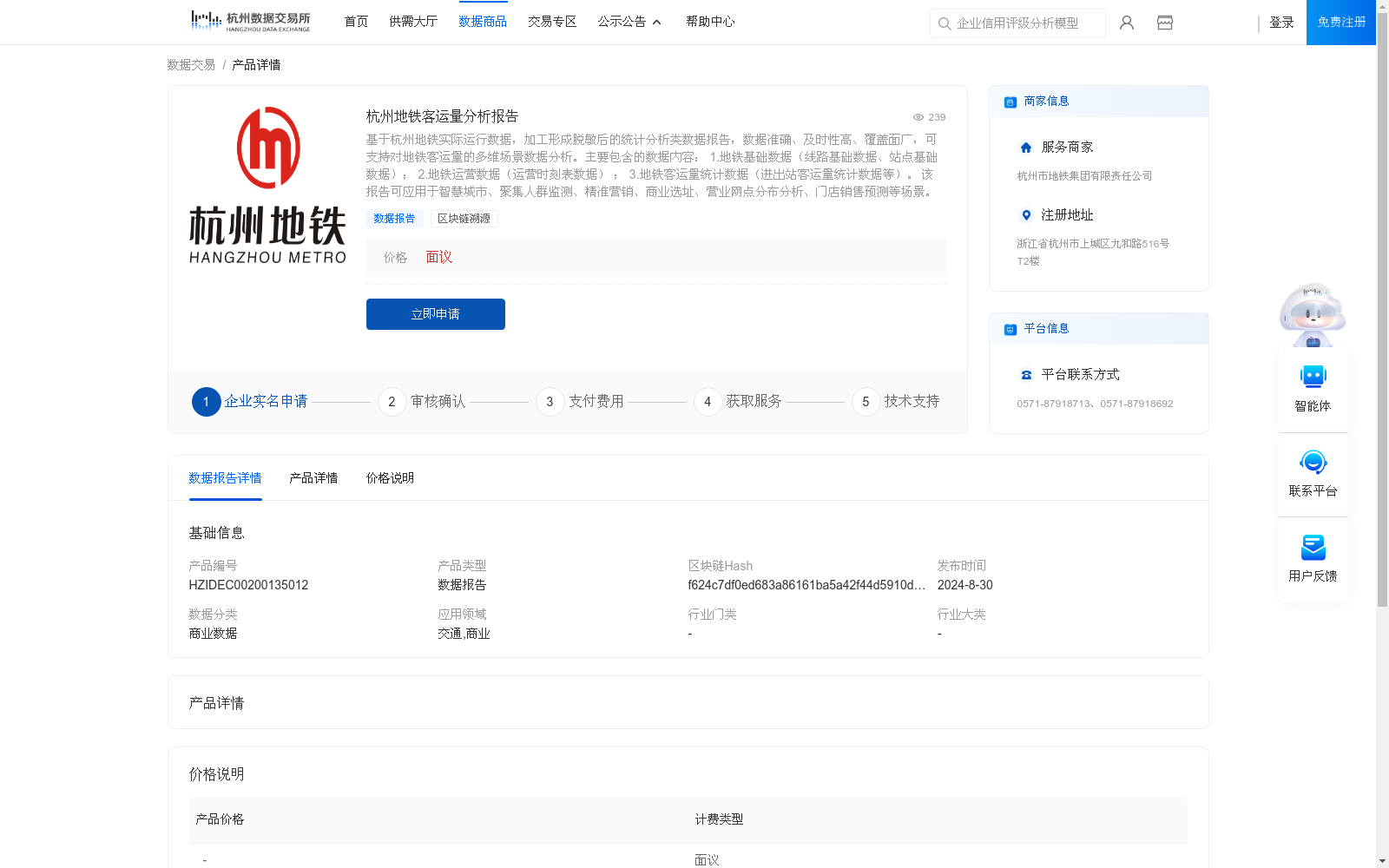Expand the 公示公告 dropdown menu
The height and width of the screenshot is (868, 1389).
click(629, 22)
